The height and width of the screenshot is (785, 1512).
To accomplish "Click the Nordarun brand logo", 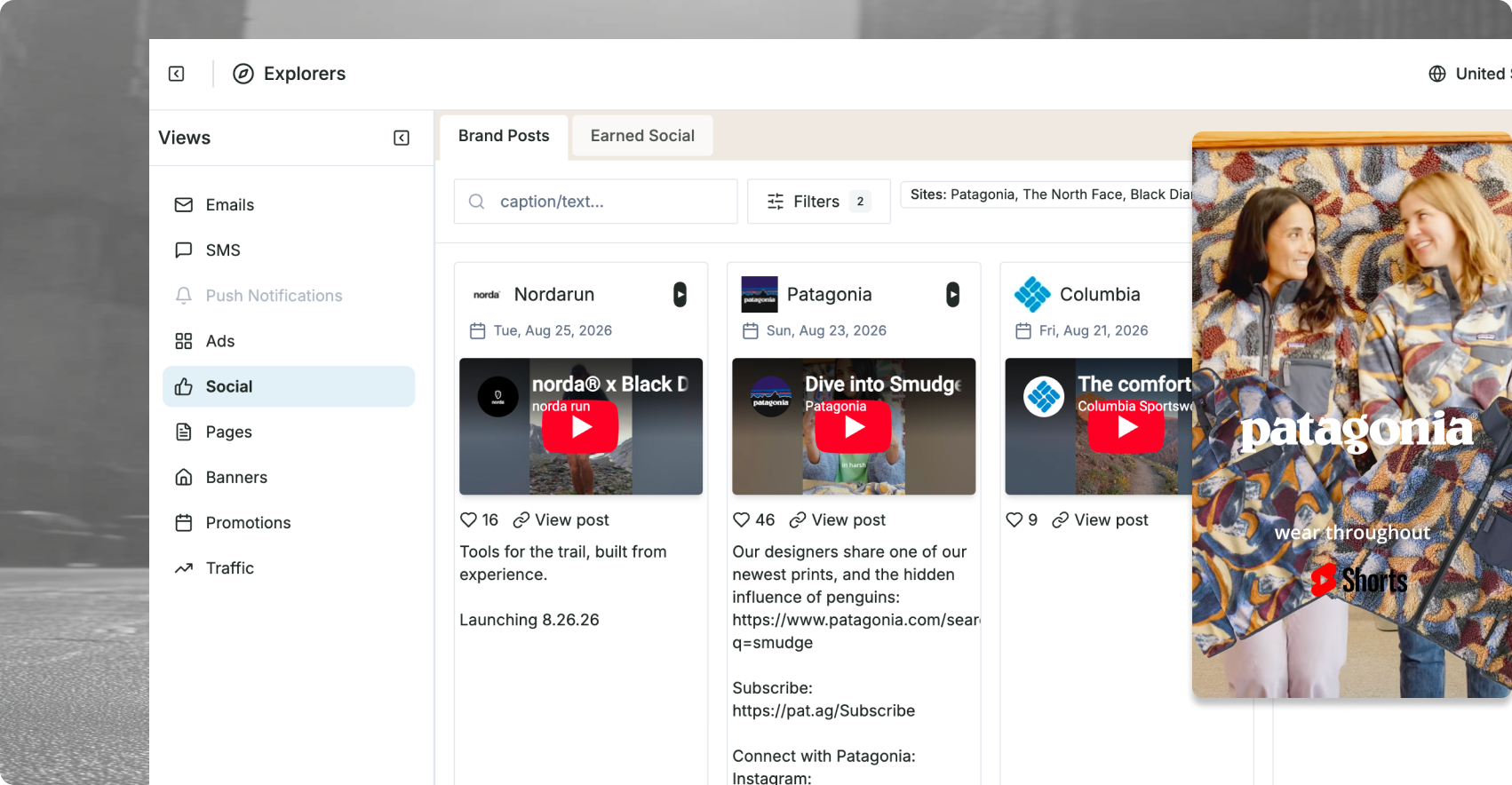I will click(x=487, y=295).
